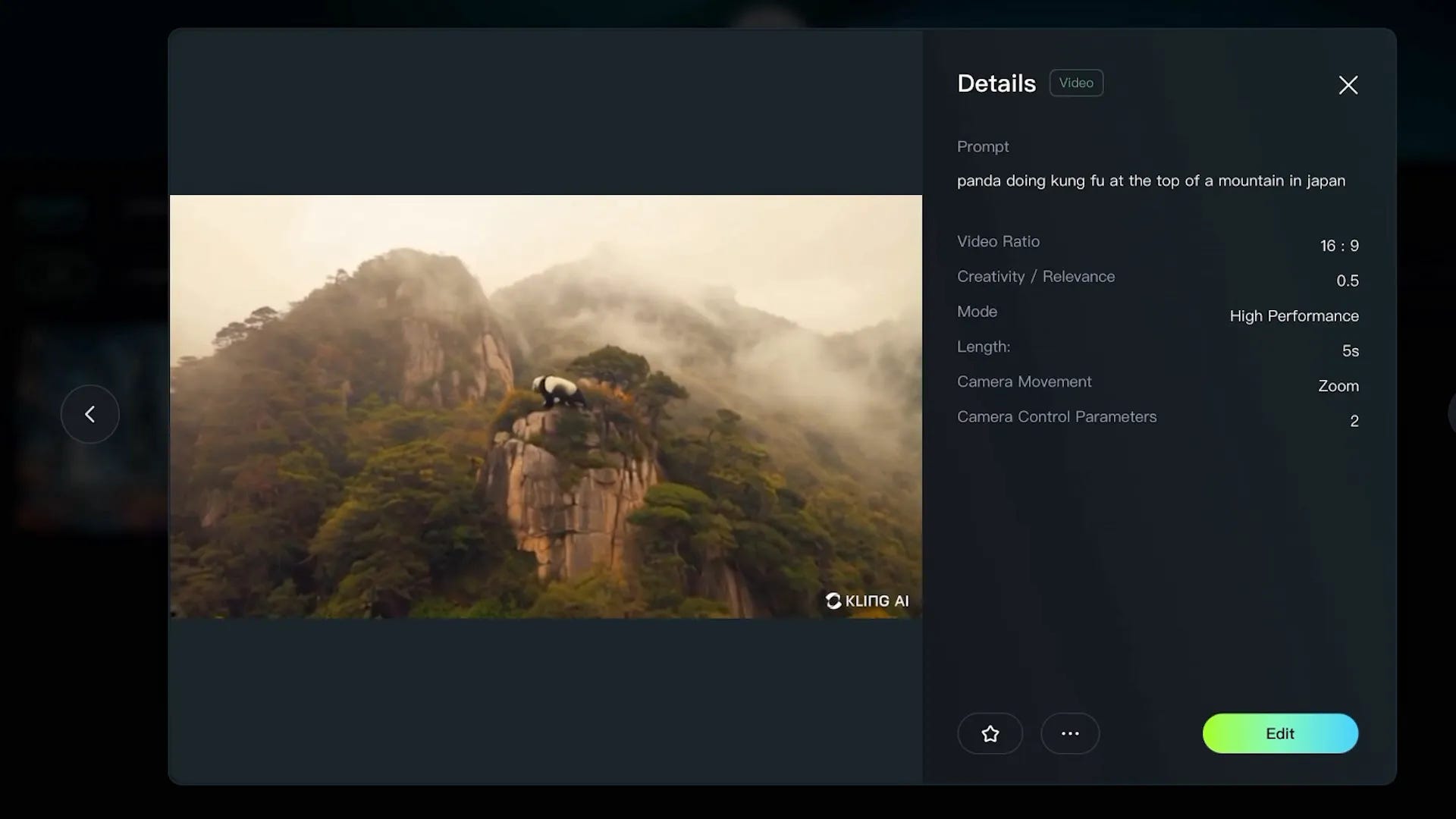Click the camera control parameter value 2
Image resolution: width=1456 pixels, height=819 pixels.
tap(1354, 421)
